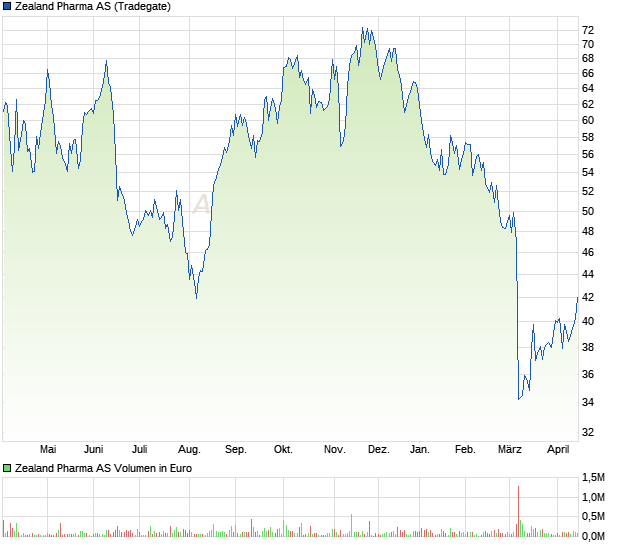Image resolution: width=620 pixels, height=546 pixels.
Task: Click the 0,0M volume axis value
Action: coord(593,536)
